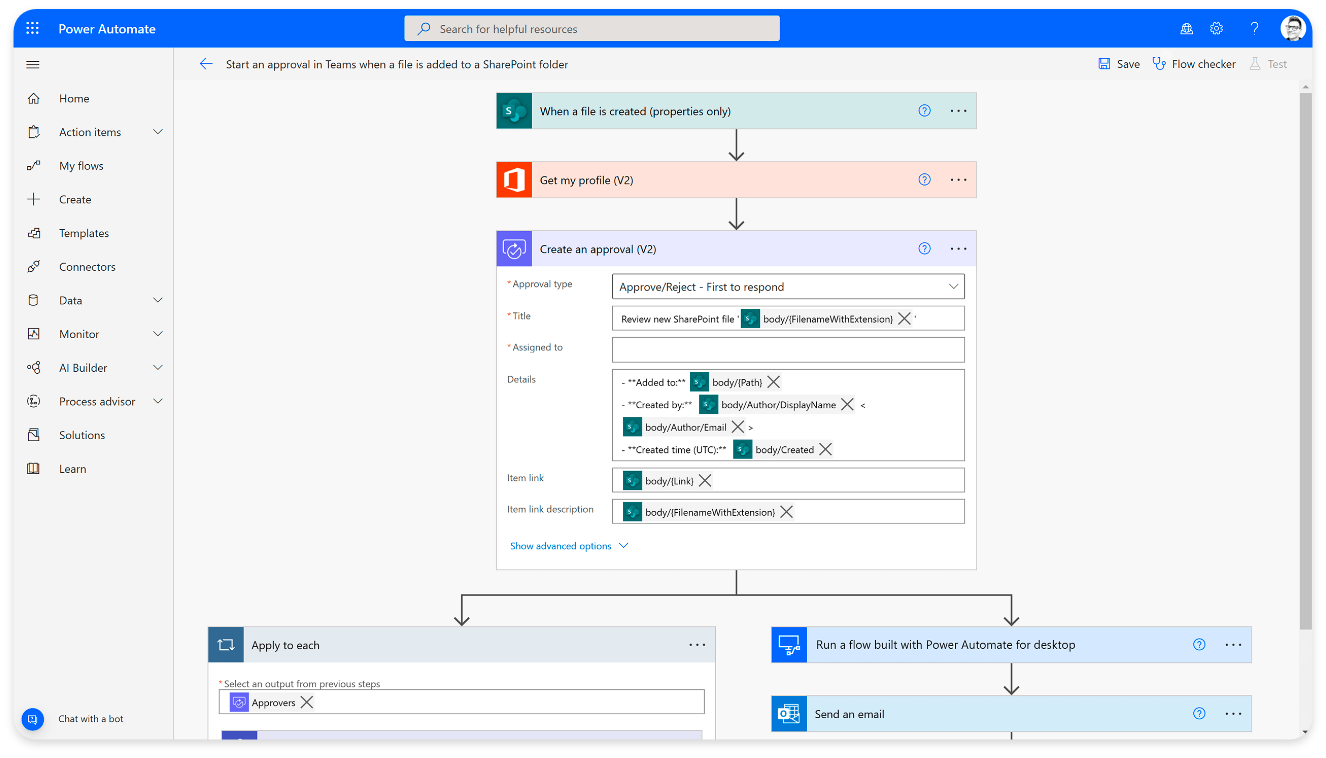
Task: Open the app launcher waffle icon
Action: coord(33,29)
